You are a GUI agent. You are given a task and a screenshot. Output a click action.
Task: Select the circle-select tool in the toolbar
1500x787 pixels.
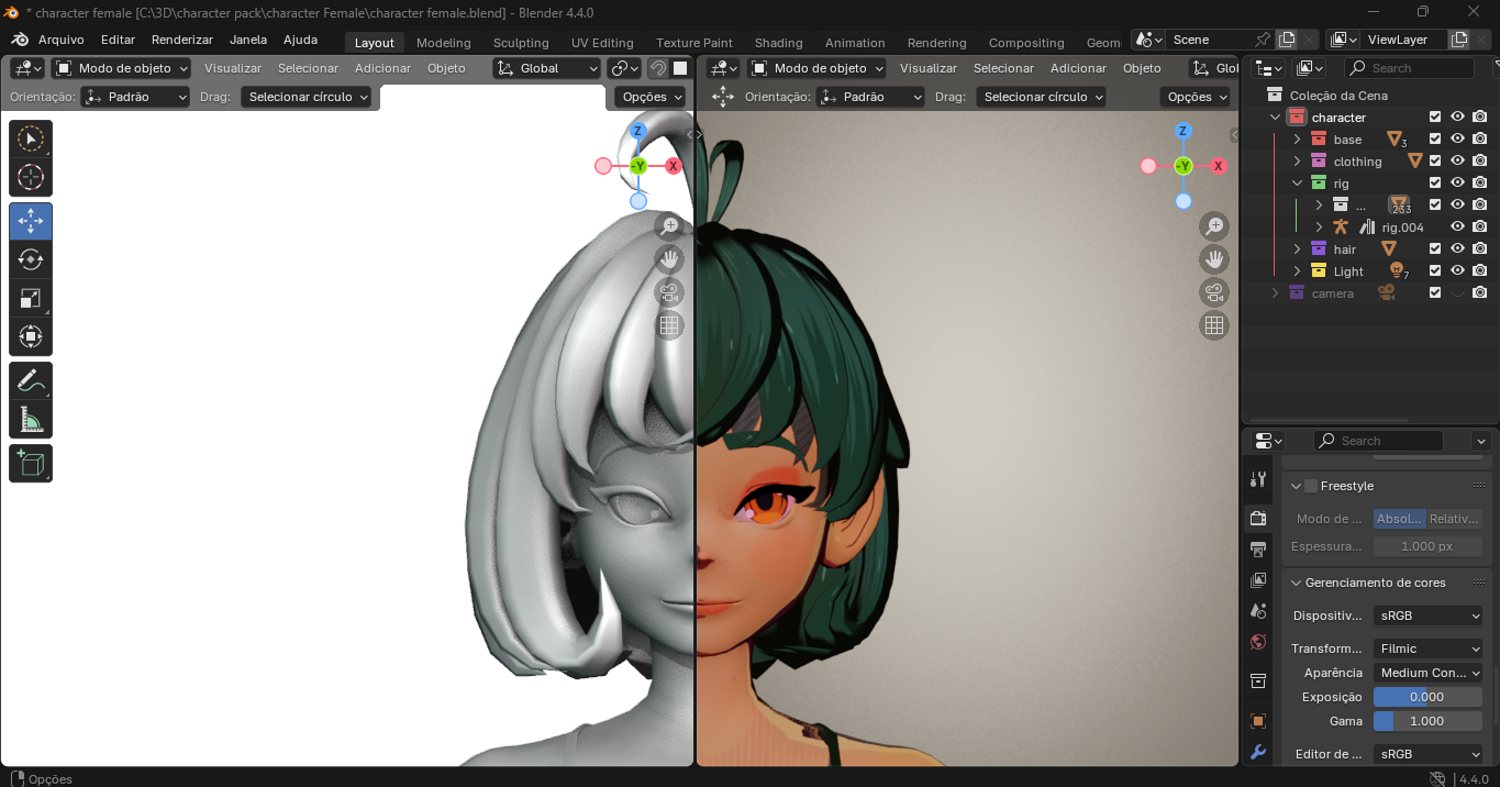pyautogui.click(x=30, y=139)
